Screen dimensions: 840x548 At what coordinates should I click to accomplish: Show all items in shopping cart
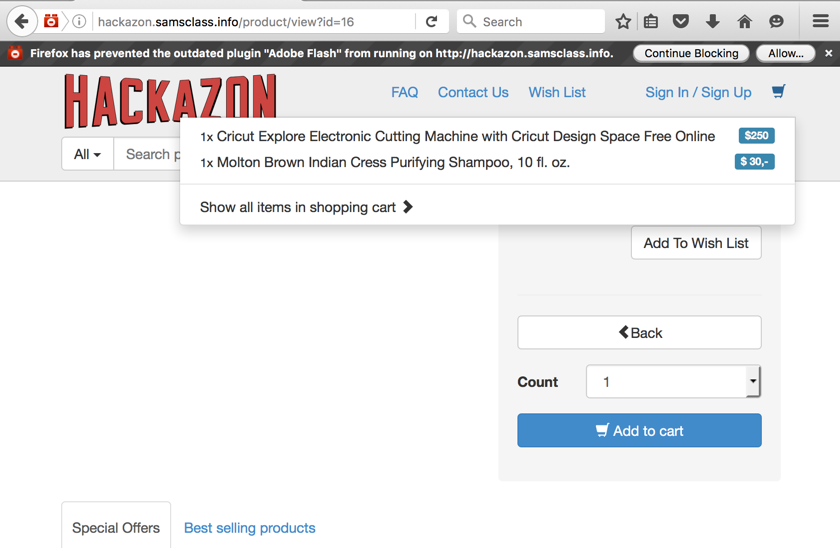click(x=306, y=207)
